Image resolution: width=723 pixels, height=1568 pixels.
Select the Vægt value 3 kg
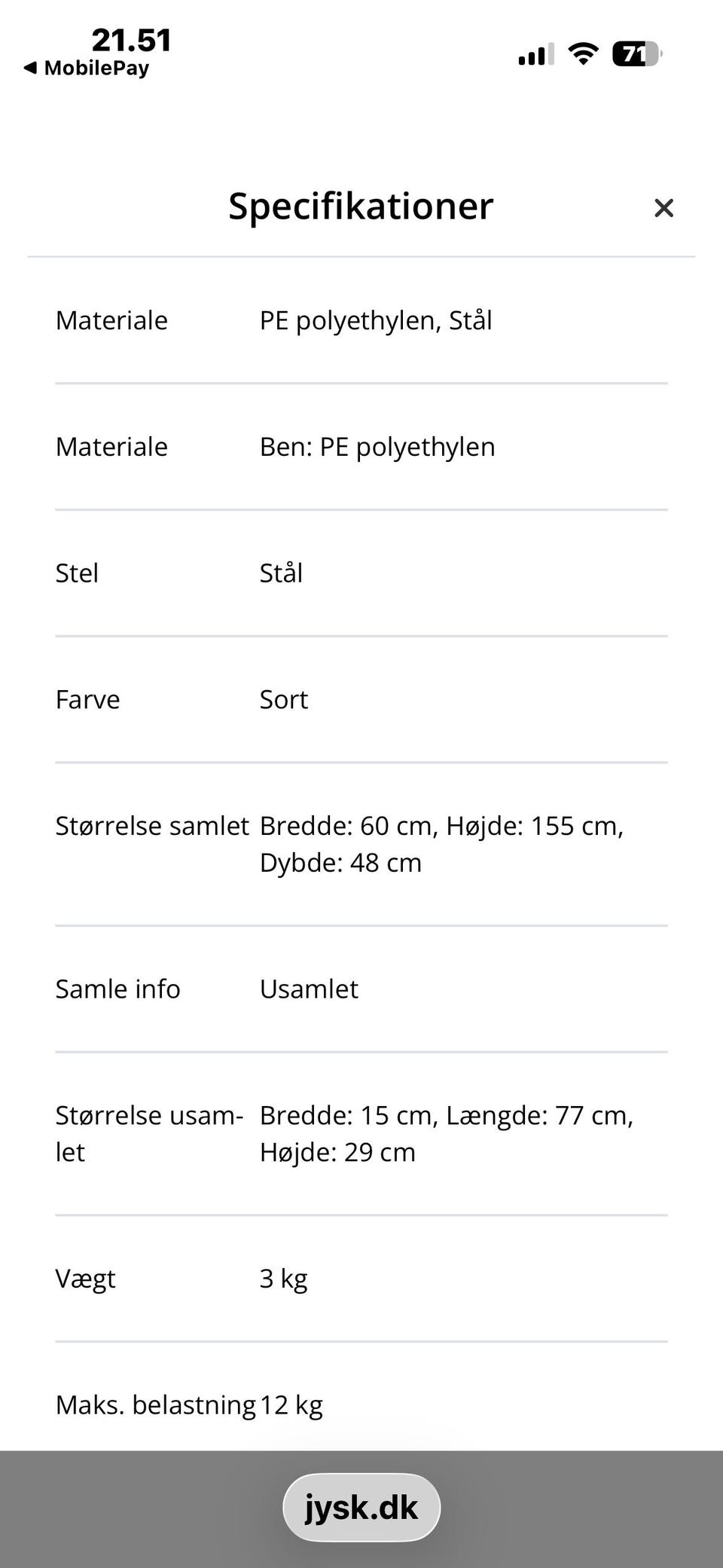[283, 1278]
